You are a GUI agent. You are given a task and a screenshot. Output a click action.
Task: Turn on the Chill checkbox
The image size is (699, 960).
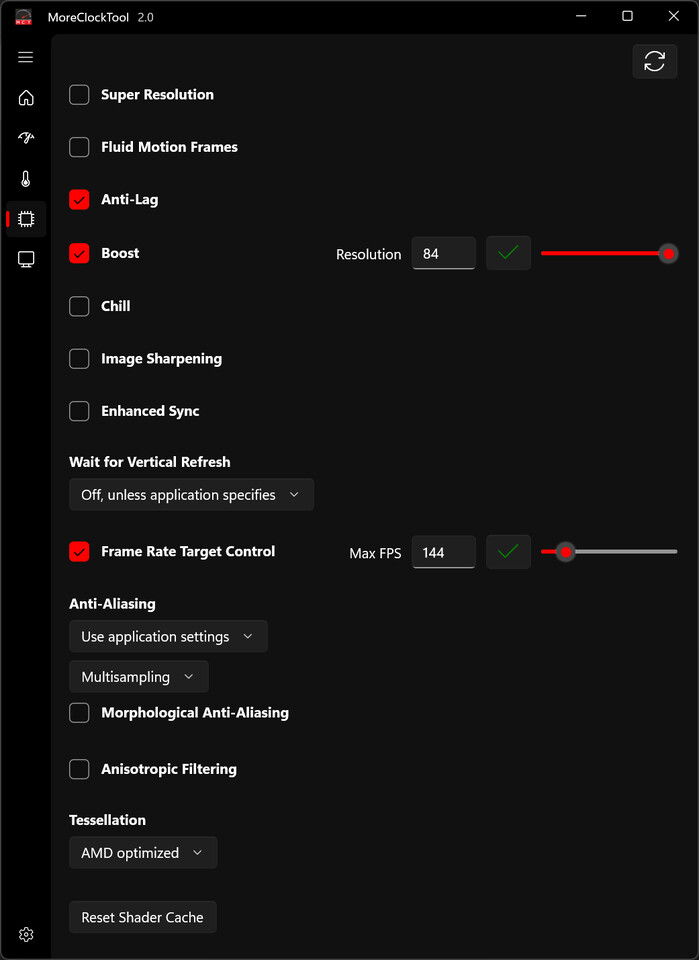click(x=79, y=306)
